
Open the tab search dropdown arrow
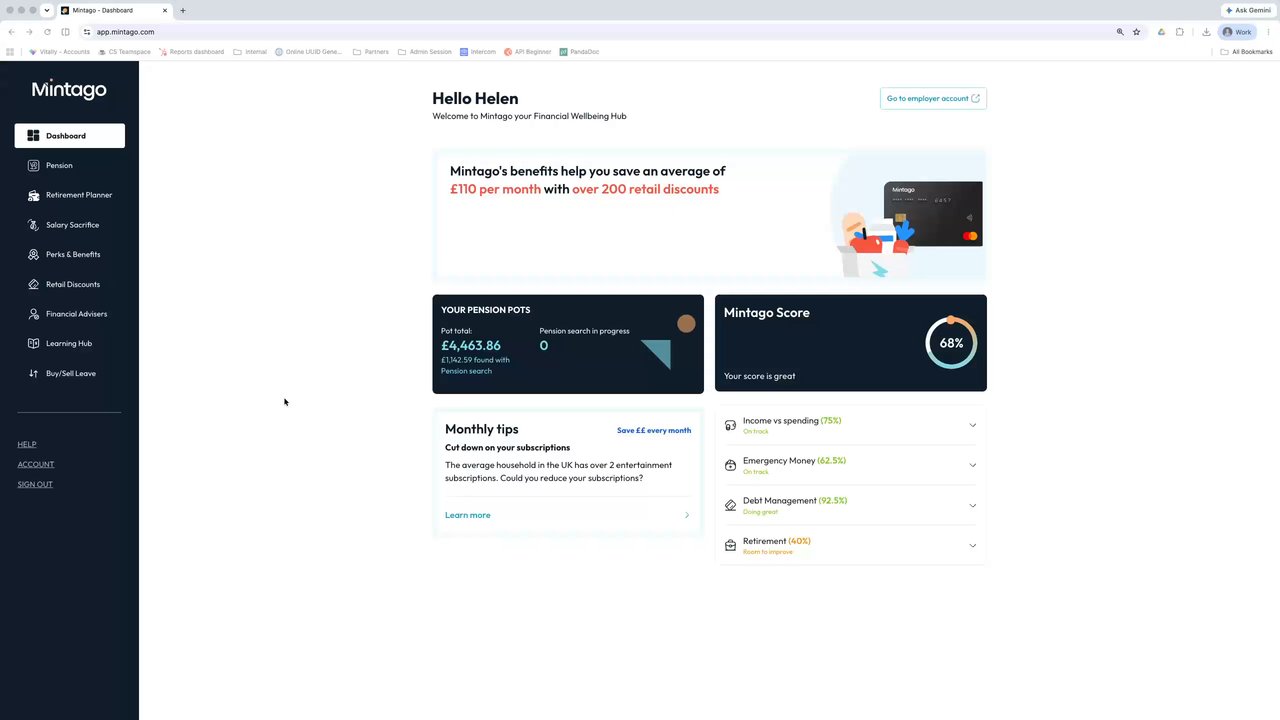46,10
